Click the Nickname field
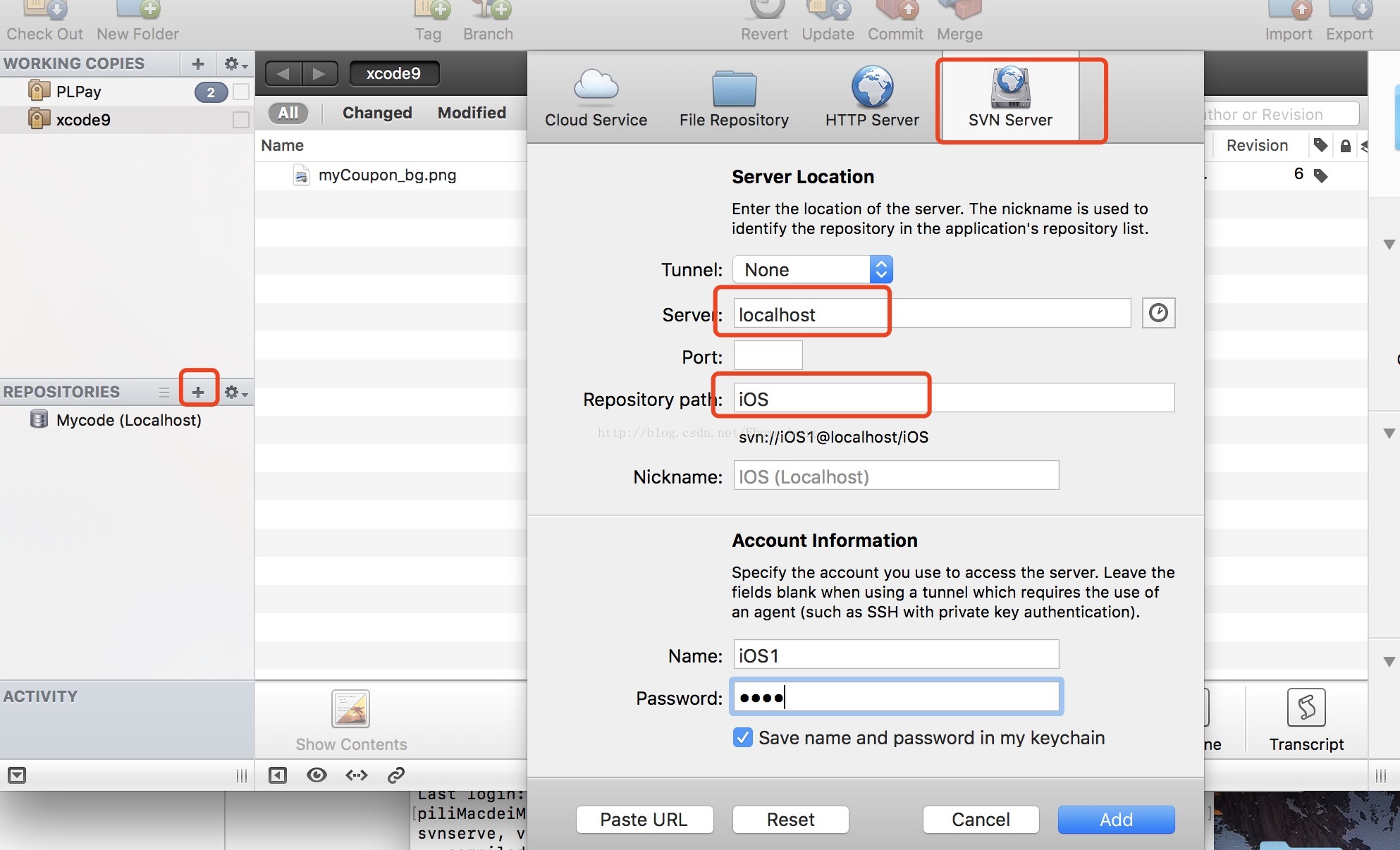The width and height of the screenshot is (1400, 850). click(896, 476)
